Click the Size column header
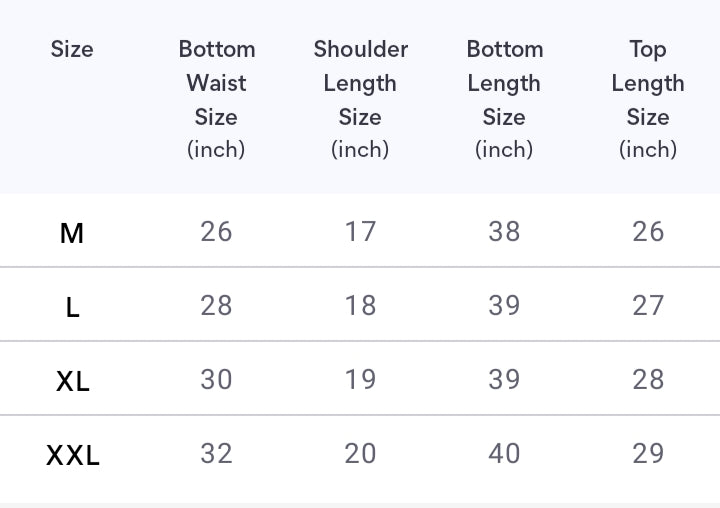The width and height of the screenshot is (720, 508). [72, 49]
